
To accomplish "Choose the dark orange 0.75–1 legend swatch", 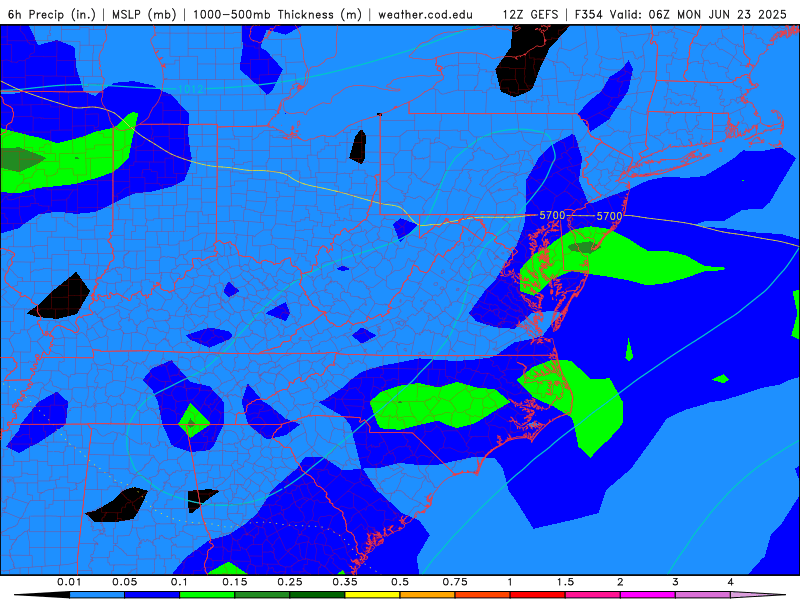I will (x=483, y=595).
